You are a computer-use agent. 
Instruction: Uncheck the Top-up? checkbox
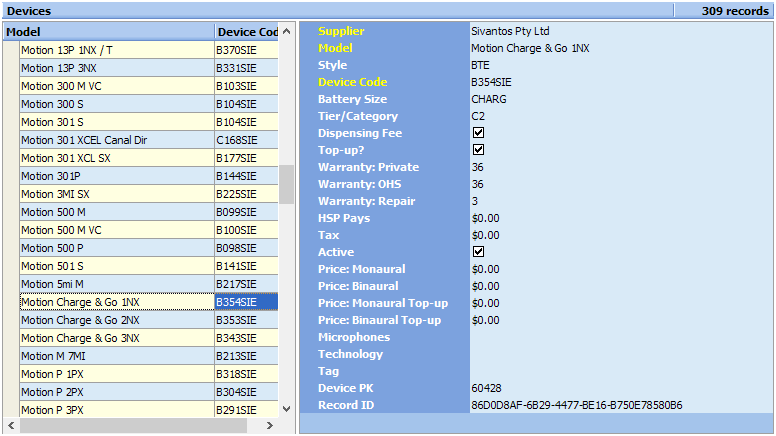click(x=478, y=150)
